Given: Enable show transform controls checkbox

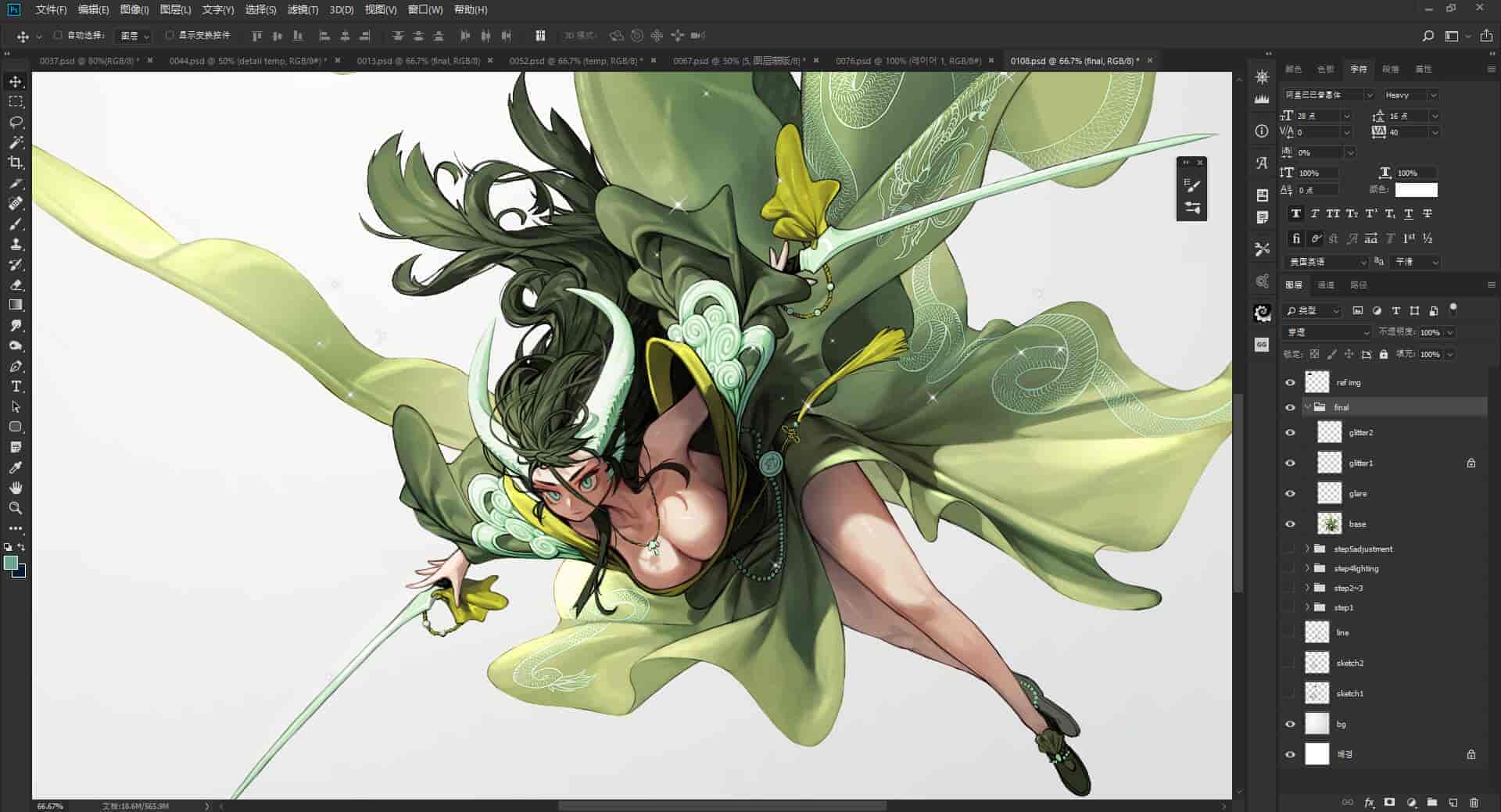Looking at the screenshot, I should coord(170,35).
